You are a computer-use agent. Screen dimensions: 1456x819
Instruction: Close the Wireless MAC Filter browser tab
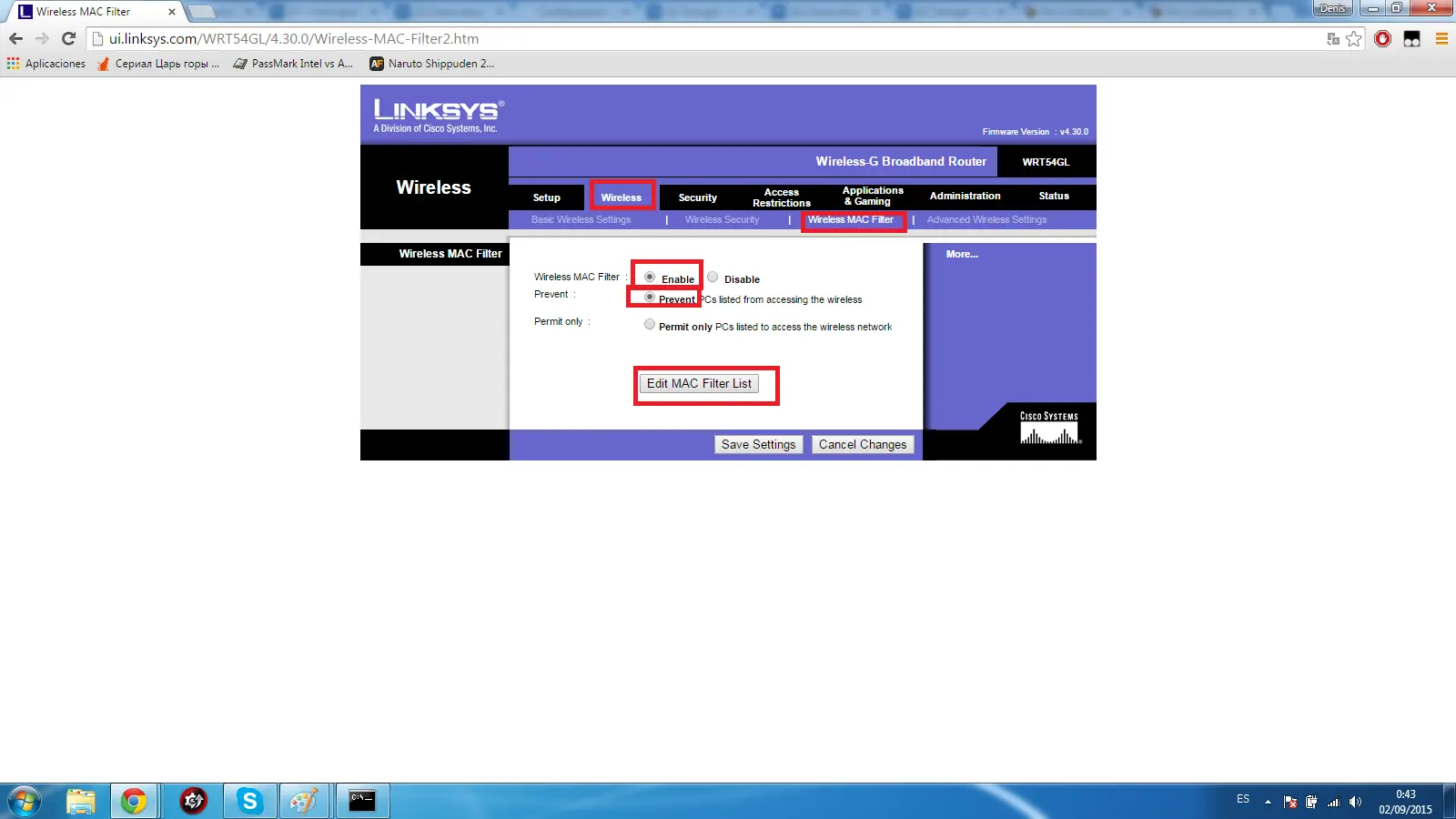[171, 12]
